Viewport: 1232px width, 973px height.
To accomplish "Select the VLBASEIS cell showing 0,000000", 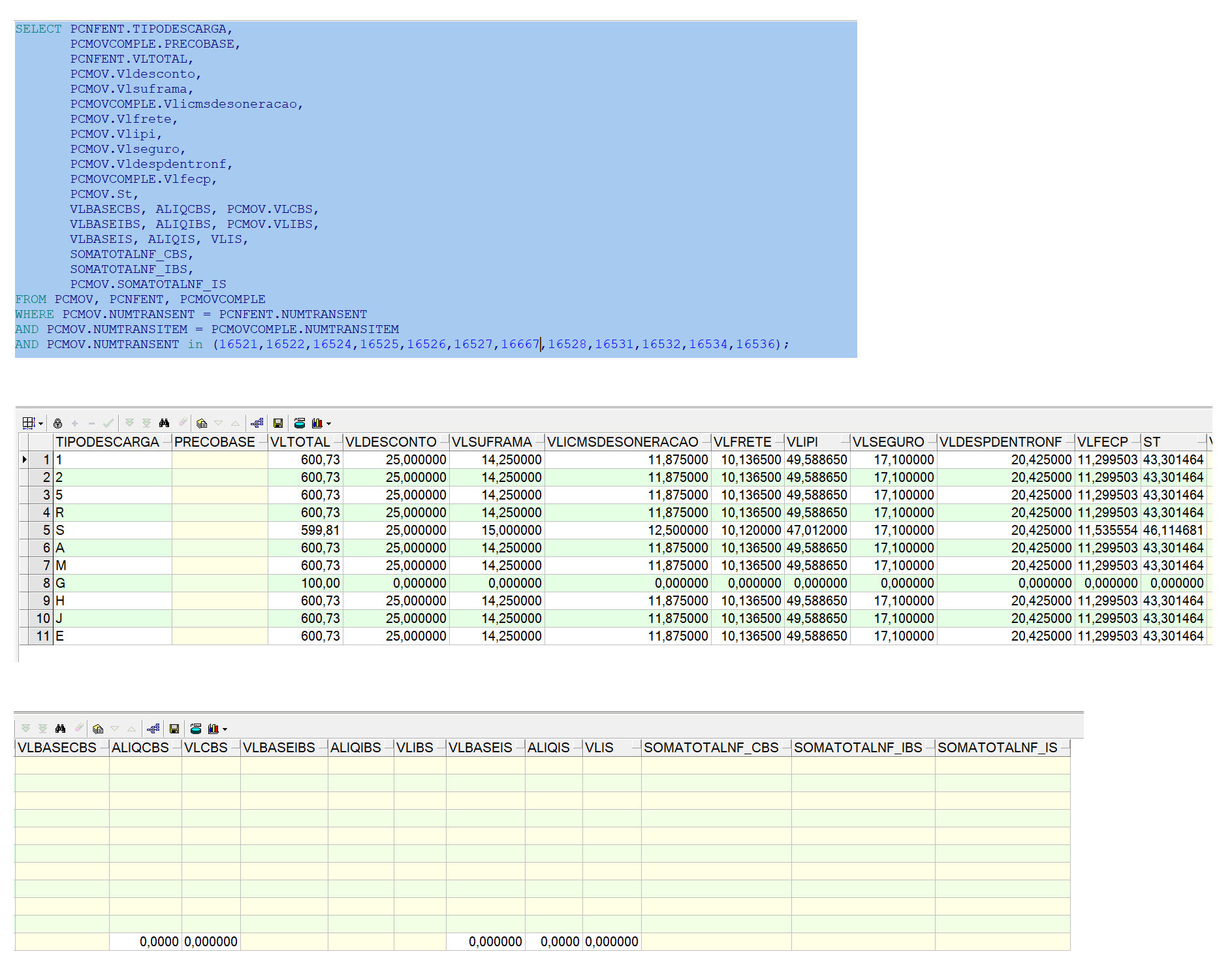I will [486, 942].
